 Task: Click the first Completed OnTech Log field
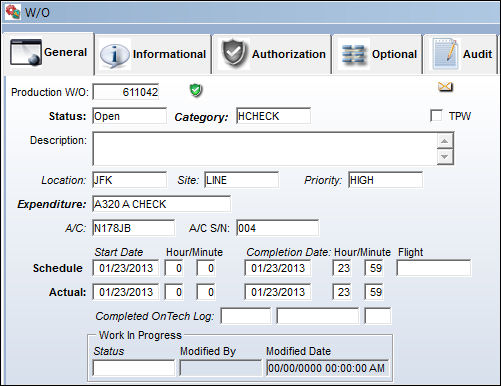point(246,316)
